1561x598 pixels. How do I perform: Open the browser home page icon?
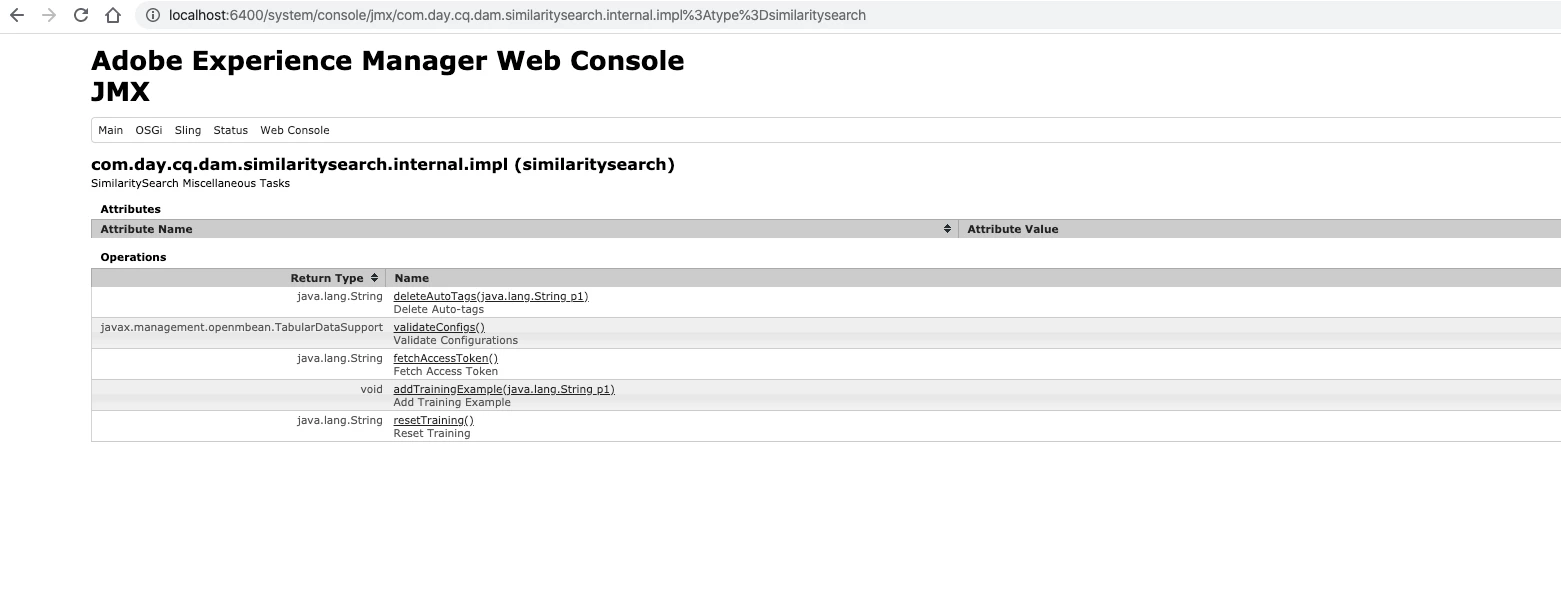tap(113, 15)
